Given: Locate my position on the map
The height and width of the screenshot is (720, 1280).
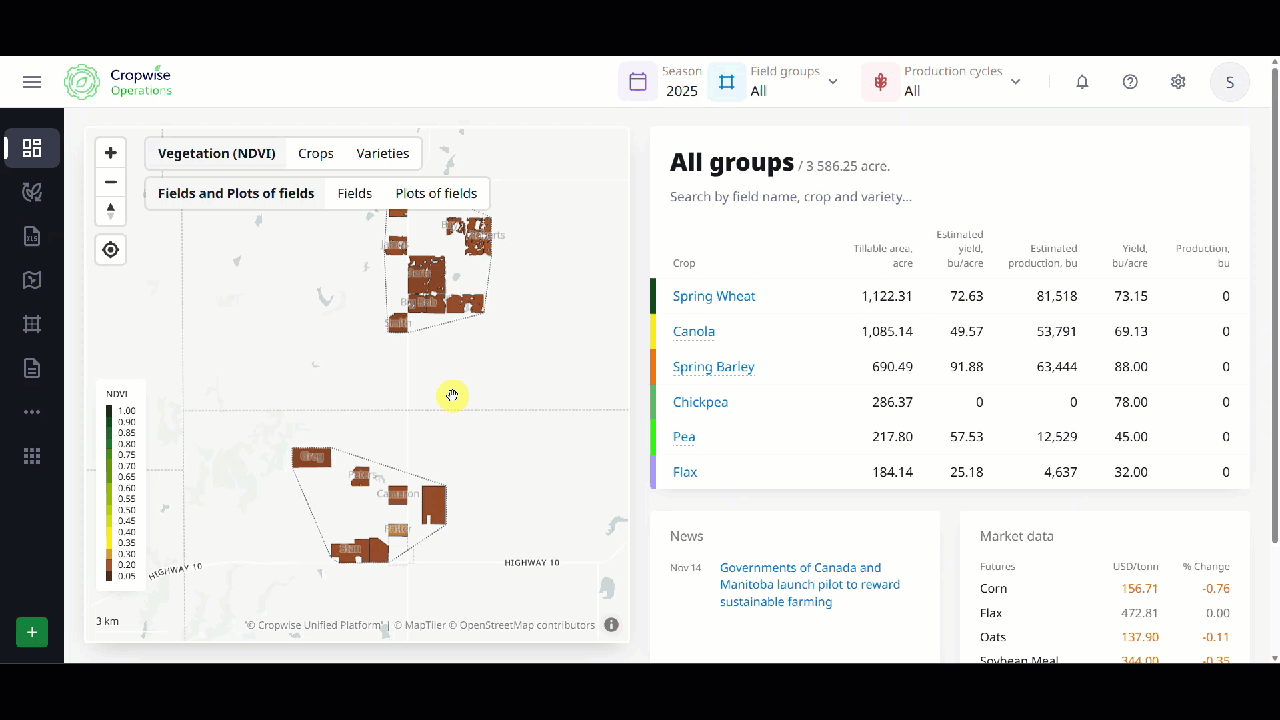Looking at the screenshot, I should coord(111,250).
